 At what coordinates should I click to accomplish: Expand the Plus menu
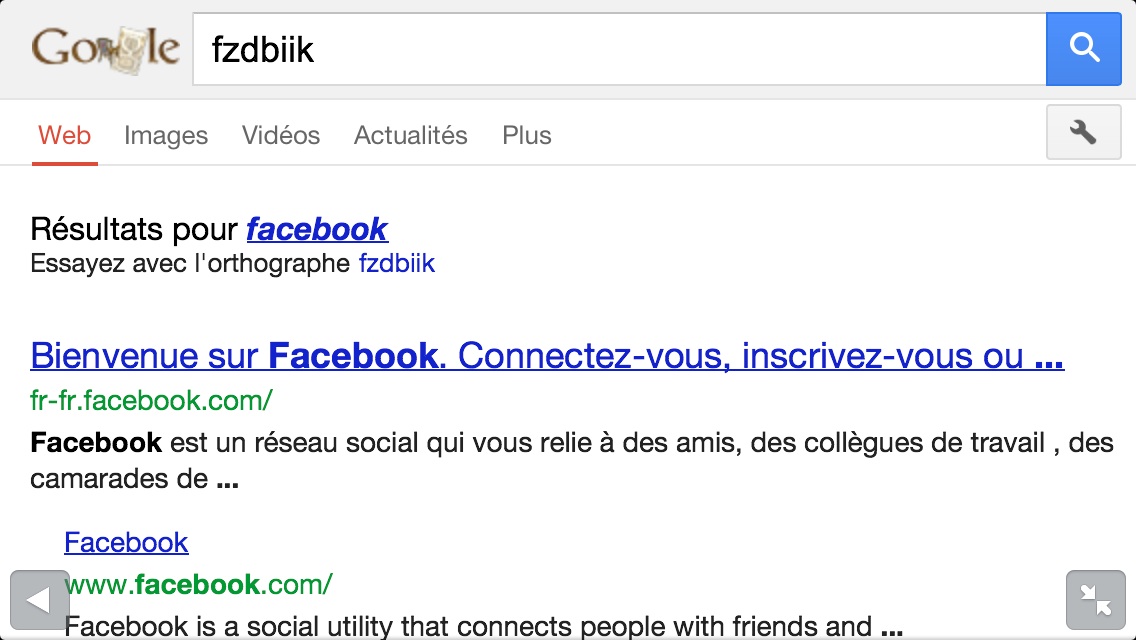point(527,135)
